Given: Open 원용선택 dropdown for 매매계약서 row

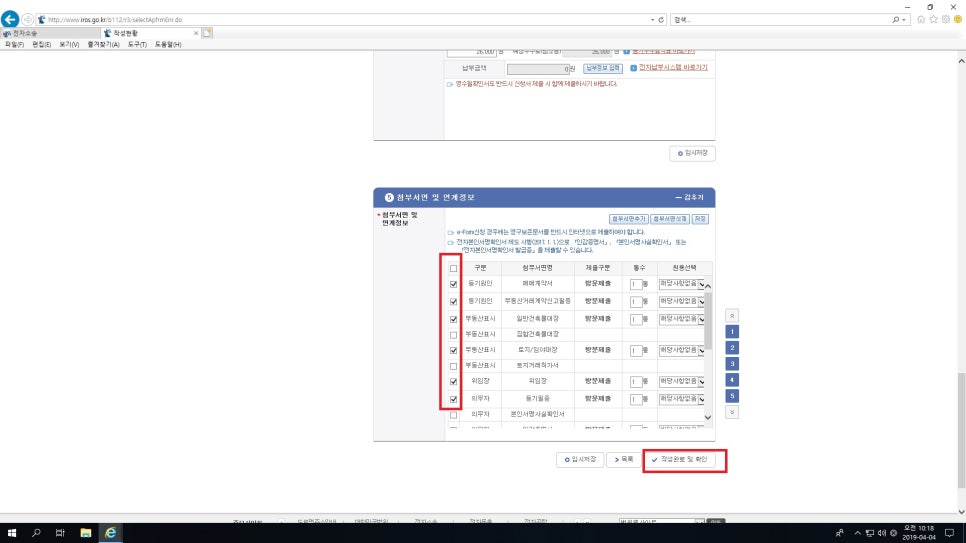Looking at the screenshot, I should coord(681,284).
